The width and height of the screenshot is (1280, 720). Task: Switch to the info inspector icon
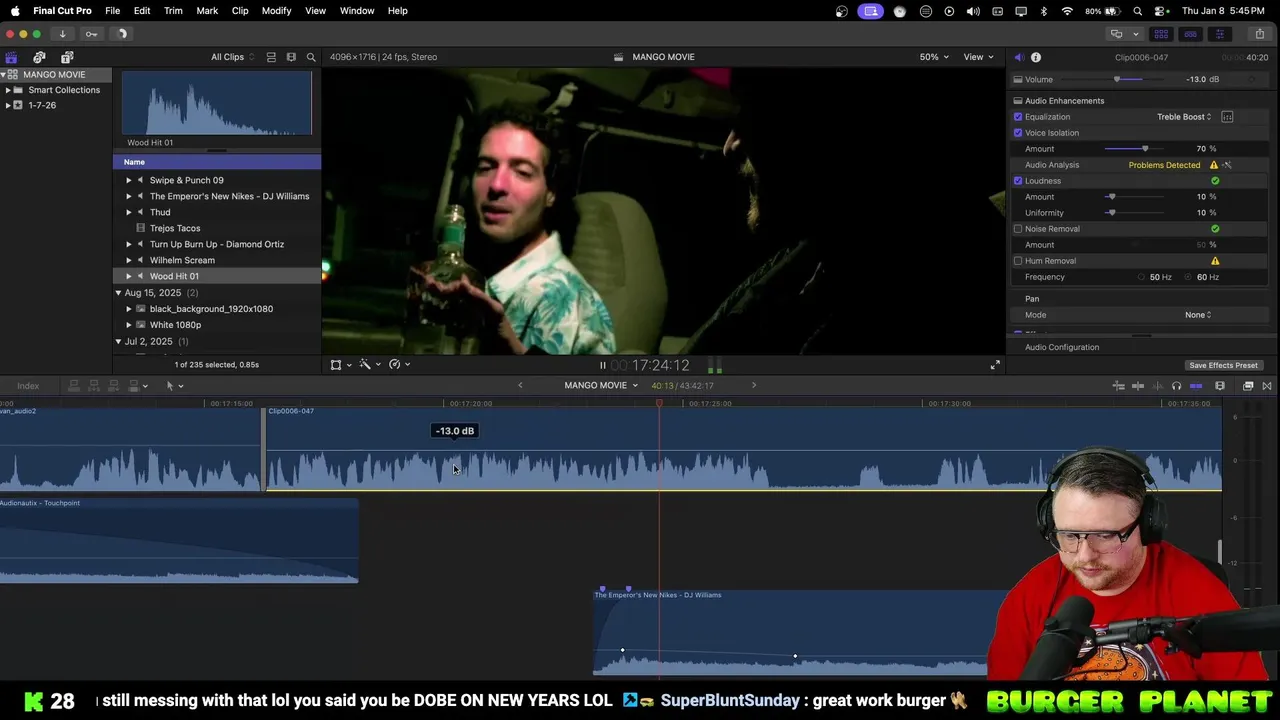click(x=1036, y=57)
